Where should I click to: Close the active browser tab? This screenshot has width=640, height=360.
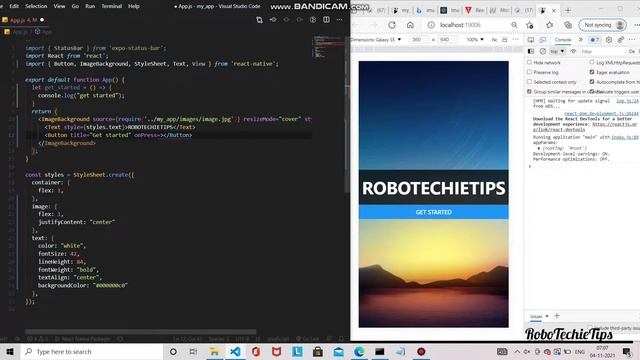[x=554, y=11]
